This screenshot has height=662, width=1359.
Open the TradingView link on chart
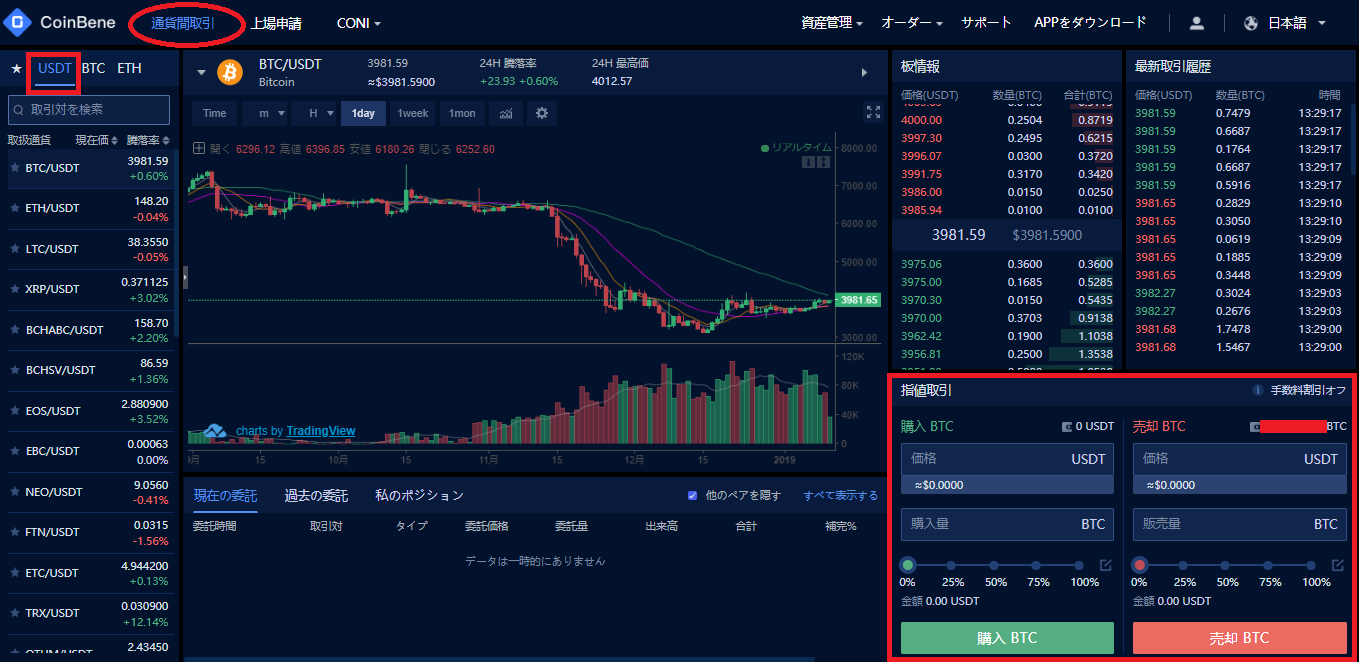pyautogui.click(x=320, y=431)
